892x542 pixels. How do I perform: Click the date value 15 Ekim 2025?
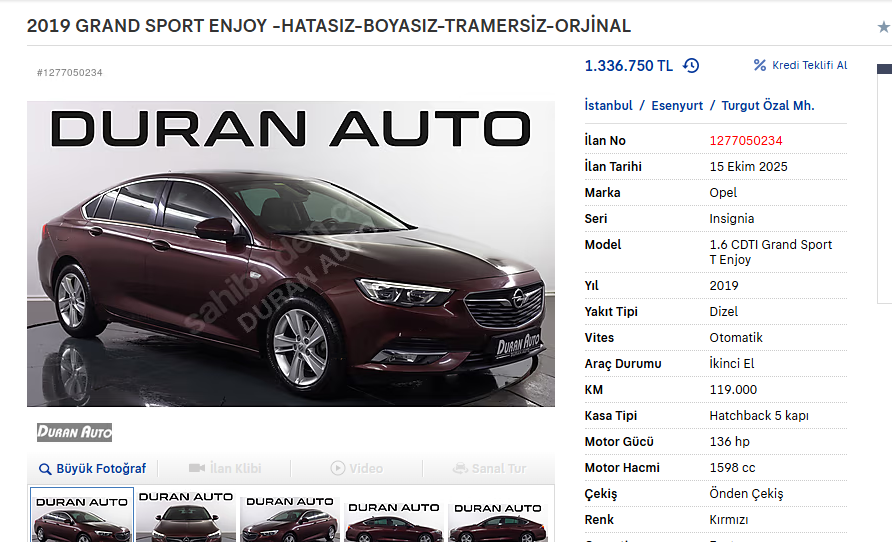point(748,167)
